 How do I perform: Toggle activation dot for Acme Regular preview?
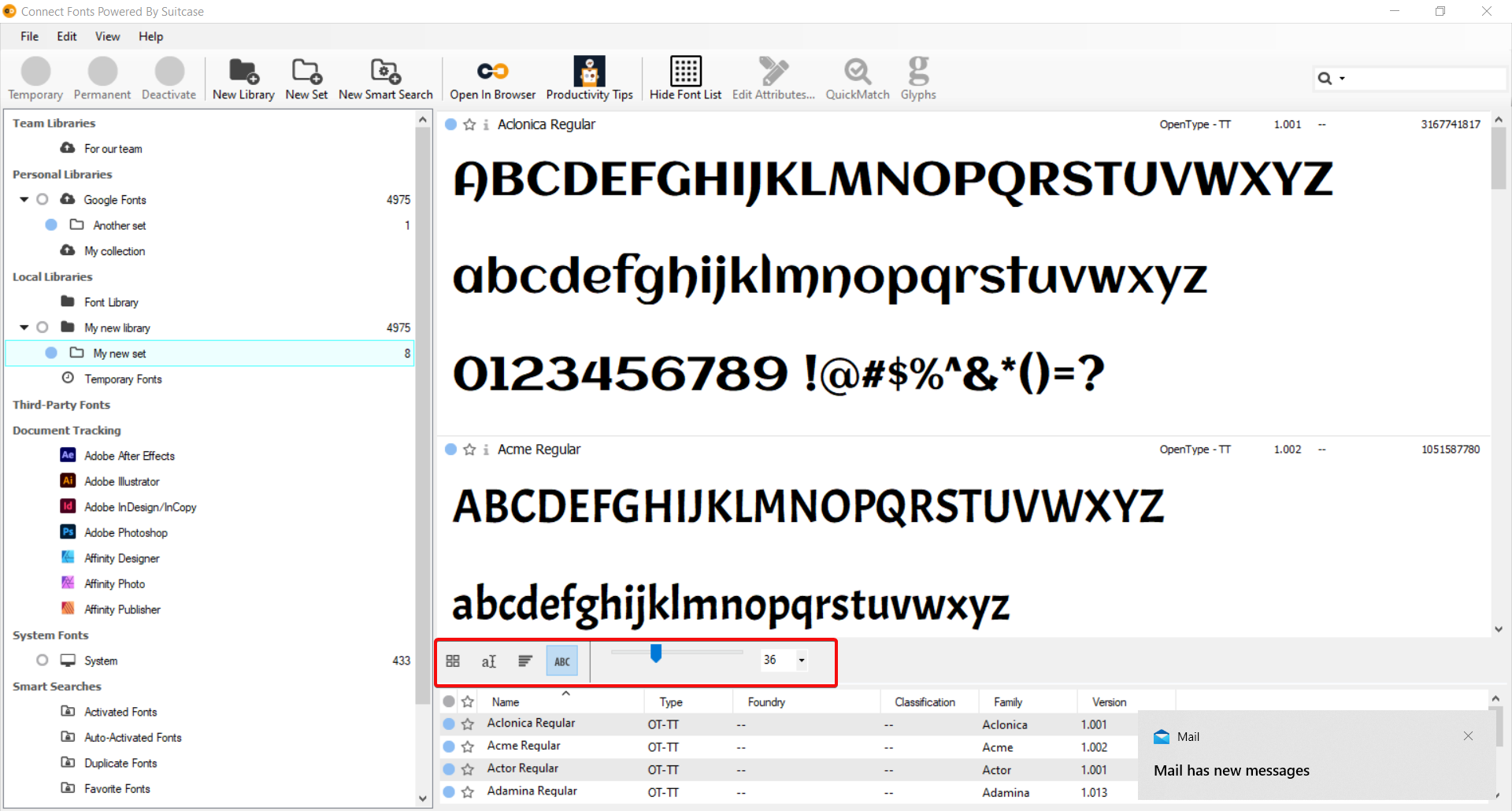451,450
